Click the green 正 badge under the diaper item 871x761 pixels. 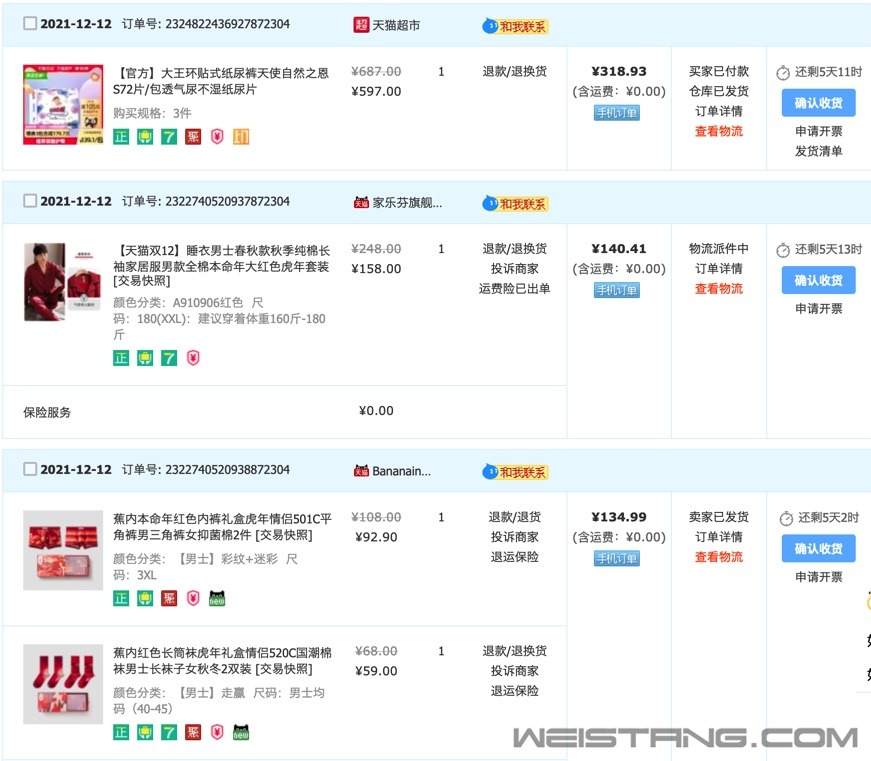click(121, 137)
